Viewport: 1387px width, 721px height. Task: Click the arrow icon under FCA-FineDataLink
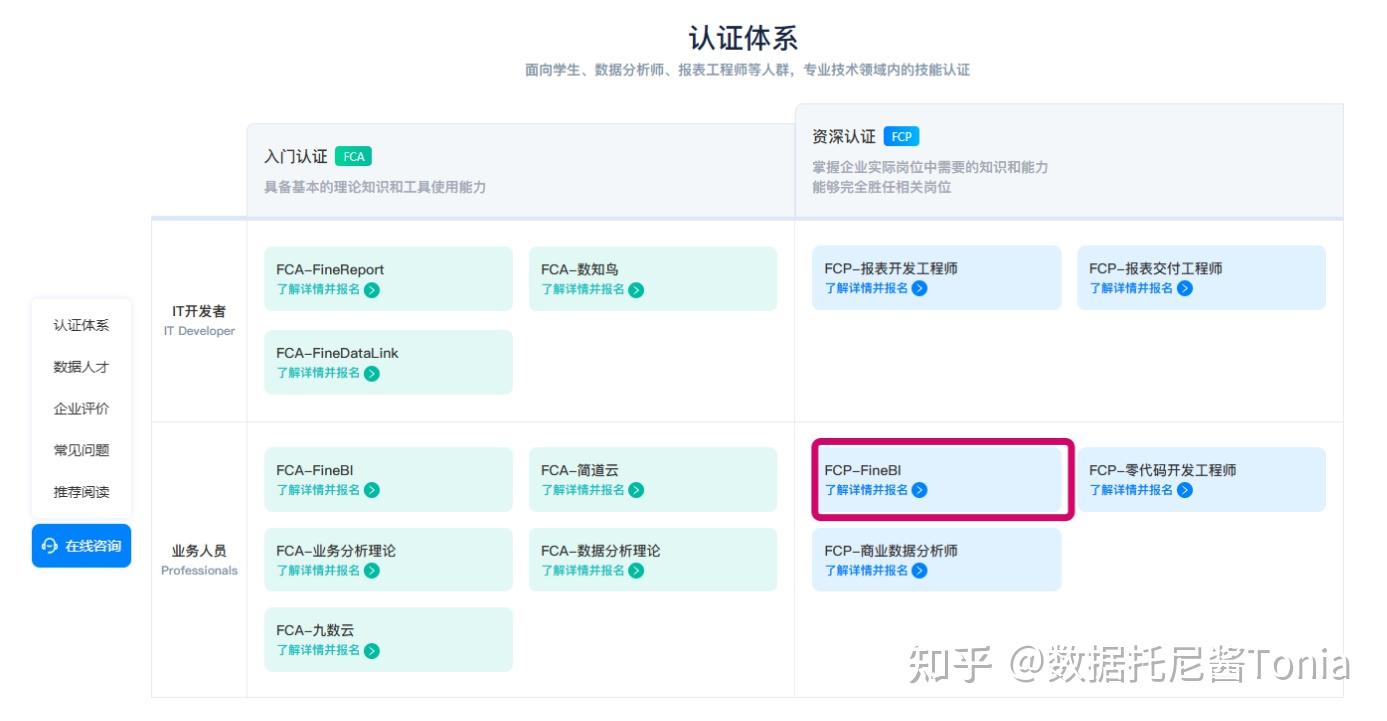[x=372, y=374]
